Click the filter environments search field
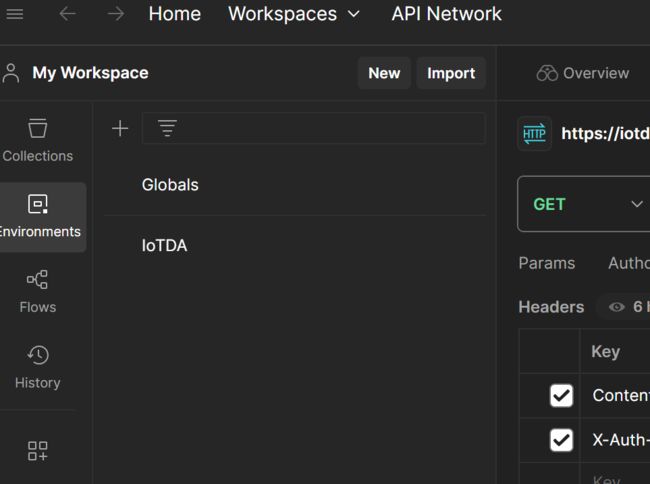Viewport: 650px width, 484px height. [313, 128]
